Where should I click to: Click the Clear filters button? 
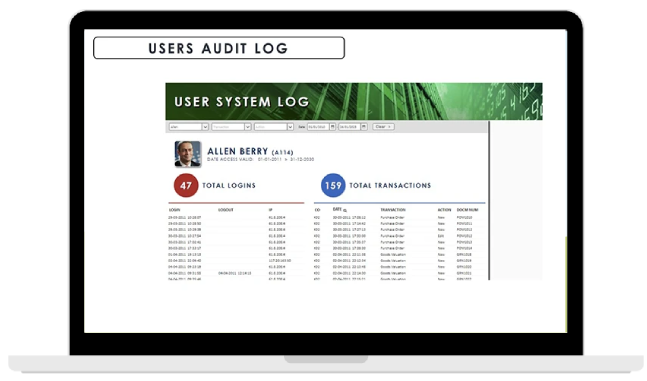383,127
